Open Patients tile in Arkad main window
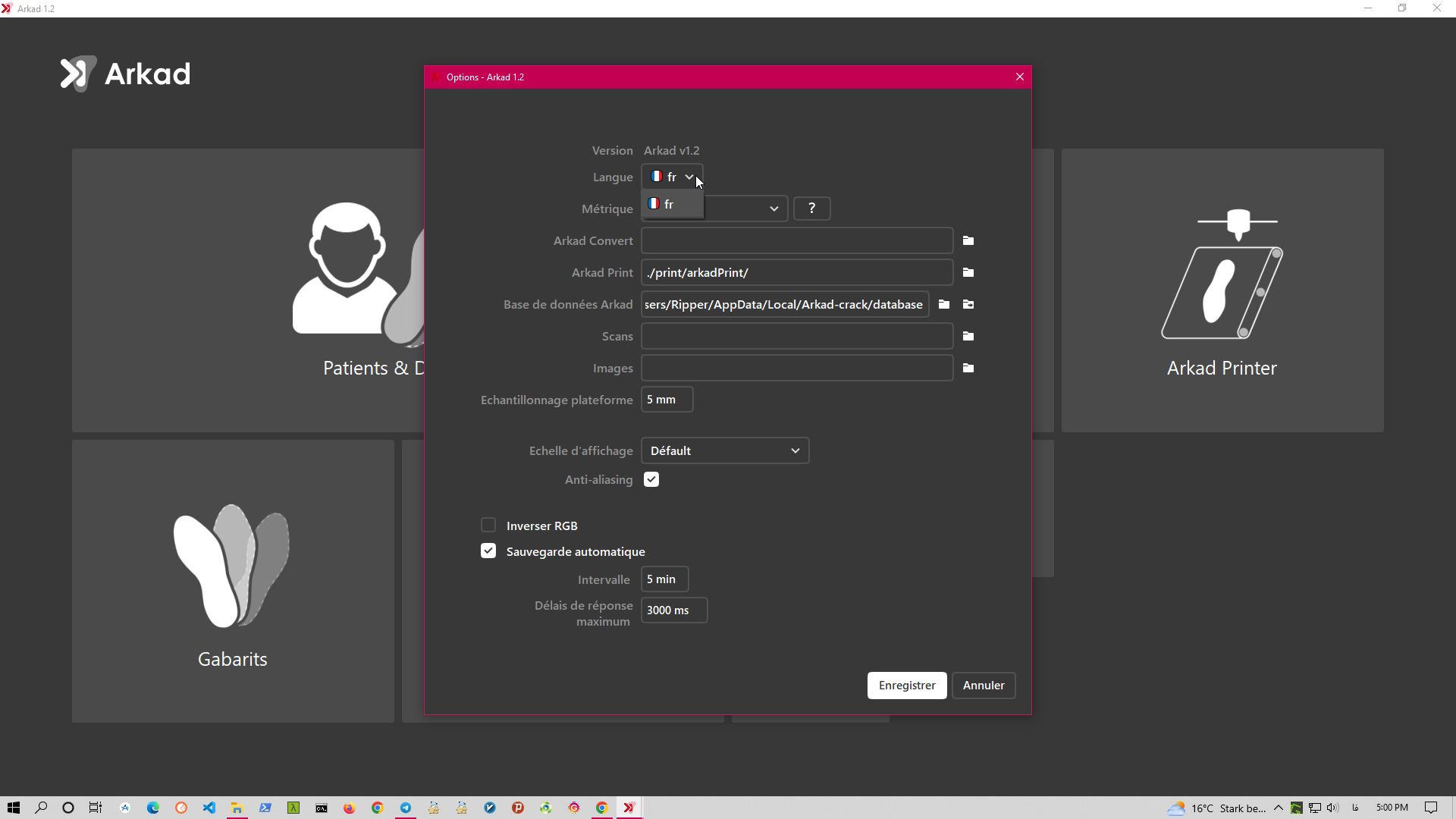 point(248,290)
